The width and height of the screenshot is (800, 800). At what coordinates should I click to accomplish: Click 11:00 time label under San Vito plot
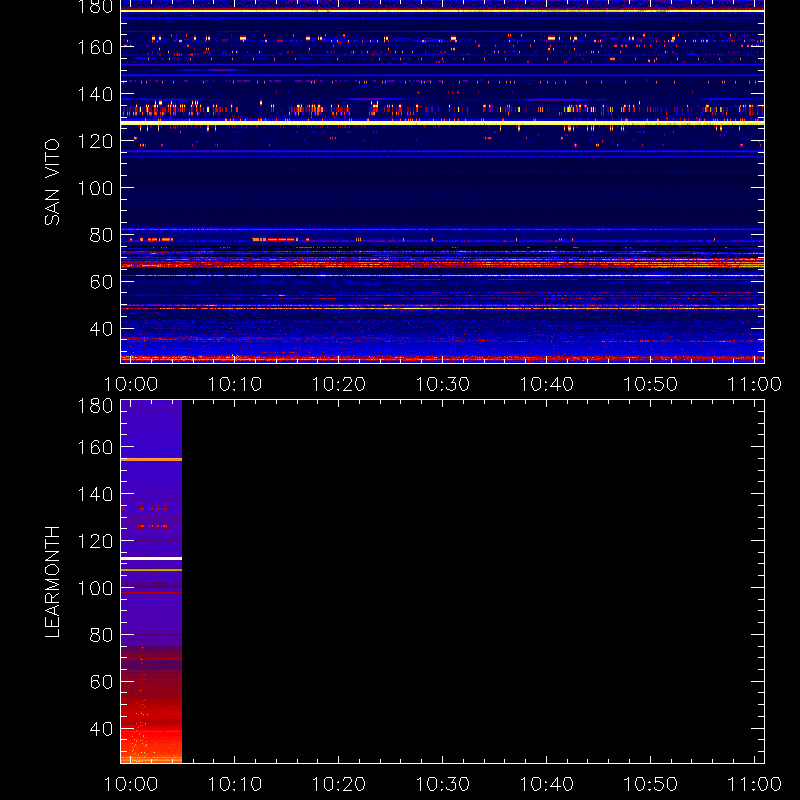coord(754,384)
